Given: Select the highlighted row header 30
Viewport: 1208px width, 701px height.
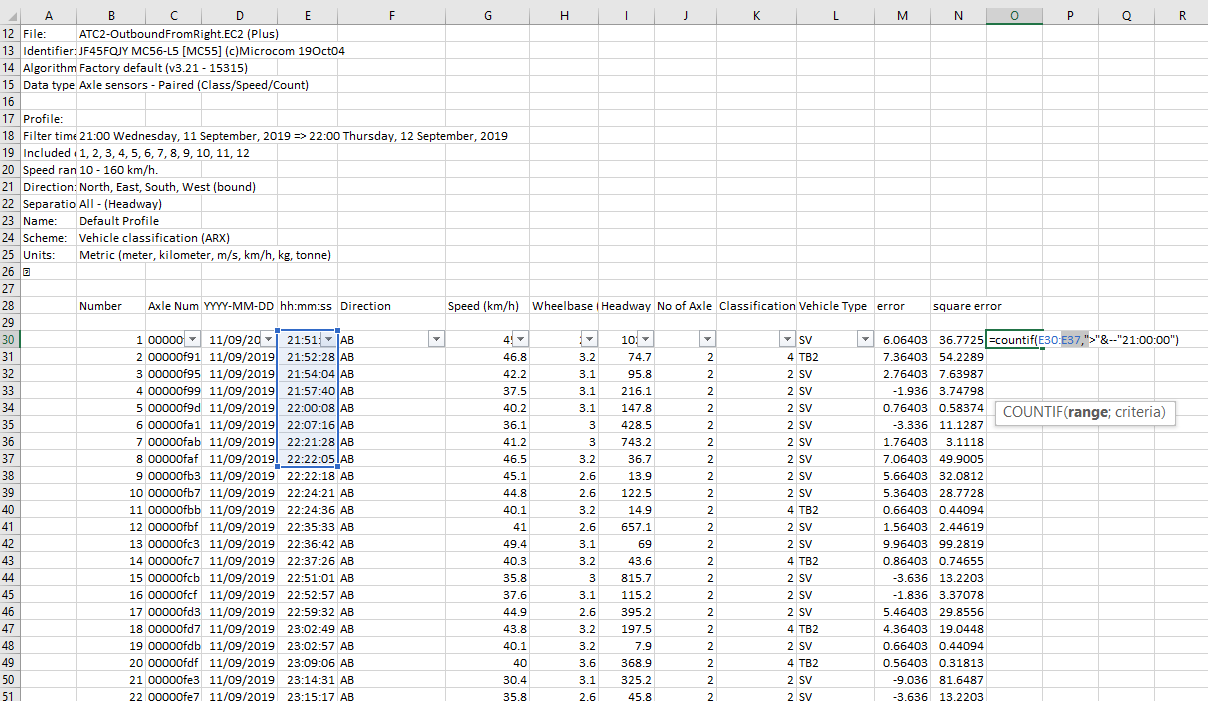Looking at the screenshot, I should (x=9, y=340).
